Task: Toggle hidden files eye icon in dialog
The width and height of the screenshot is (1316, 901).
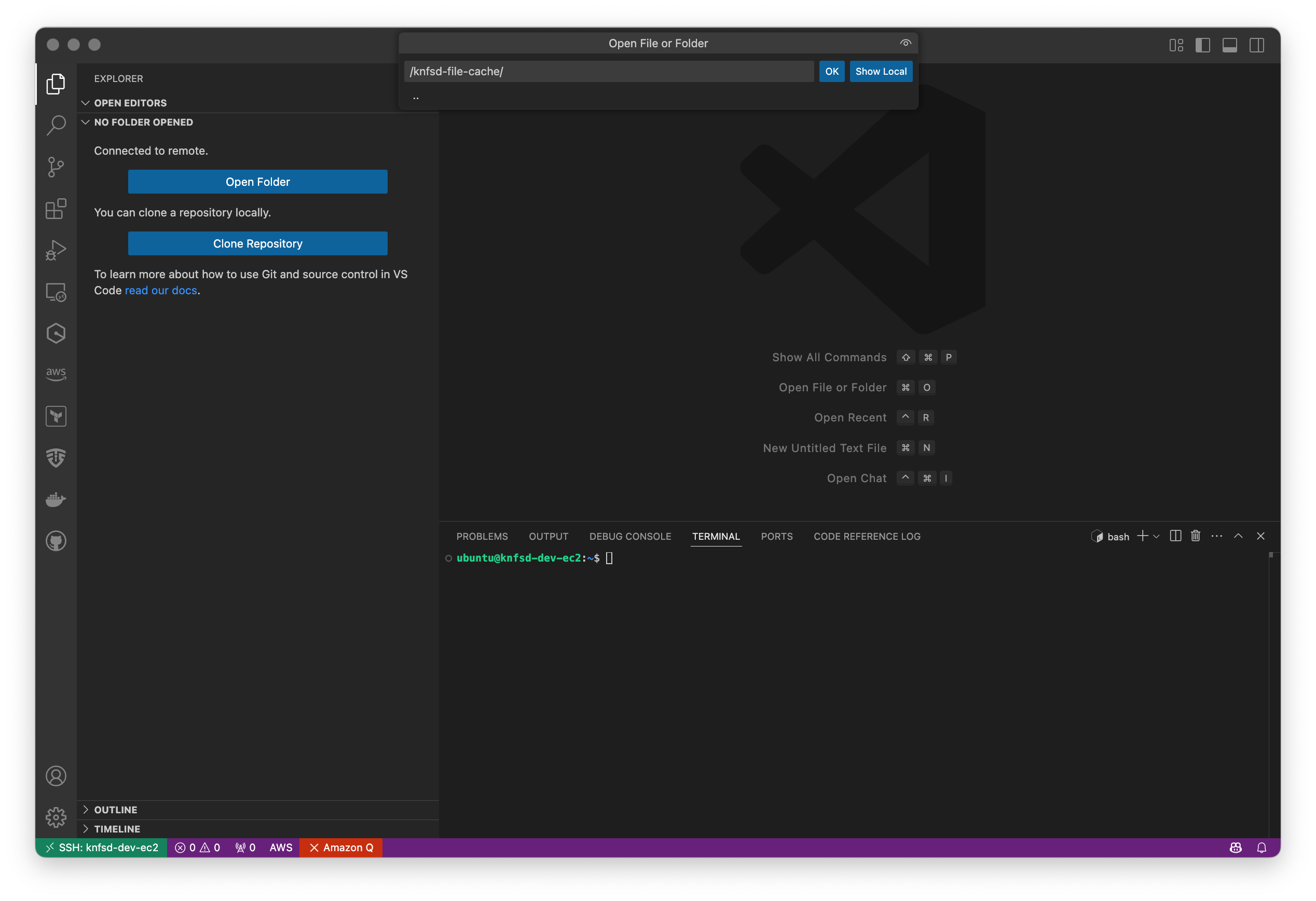Action: 906,43
